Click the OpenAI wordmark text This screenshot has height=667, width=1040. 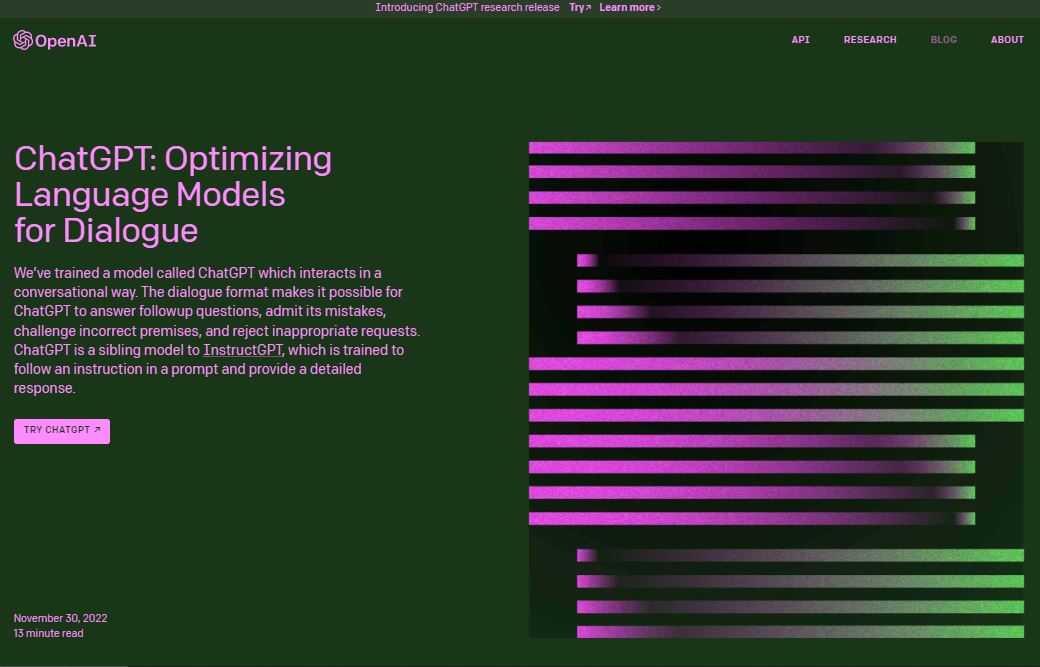pos(66,41)
